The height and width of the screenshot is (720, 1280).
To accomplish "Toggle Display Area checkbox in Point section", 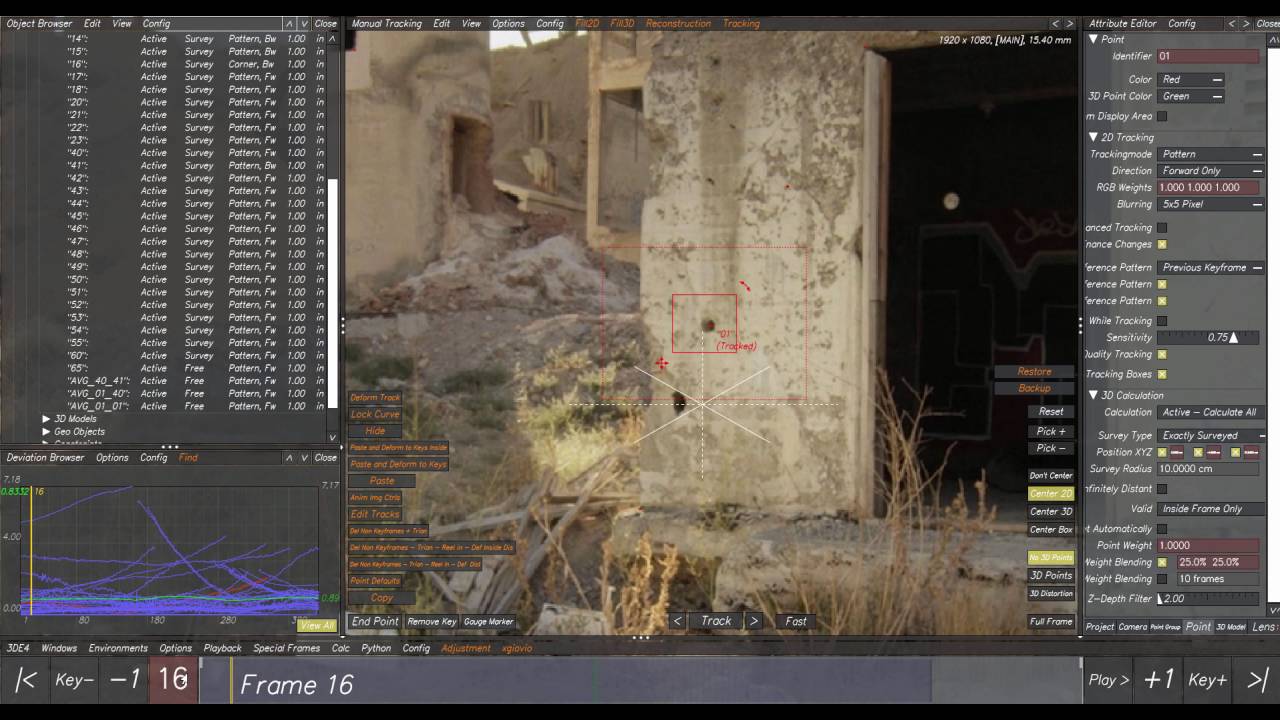I will (x=1162, y=116).
